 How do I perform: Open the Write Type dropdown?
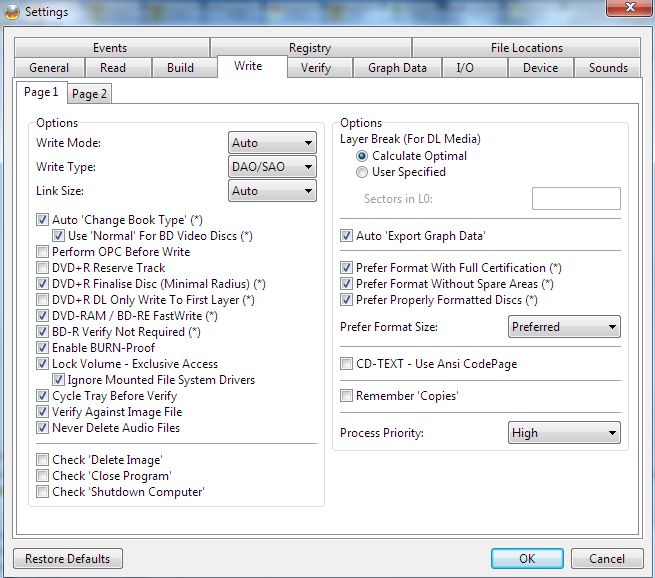(272, 167)
